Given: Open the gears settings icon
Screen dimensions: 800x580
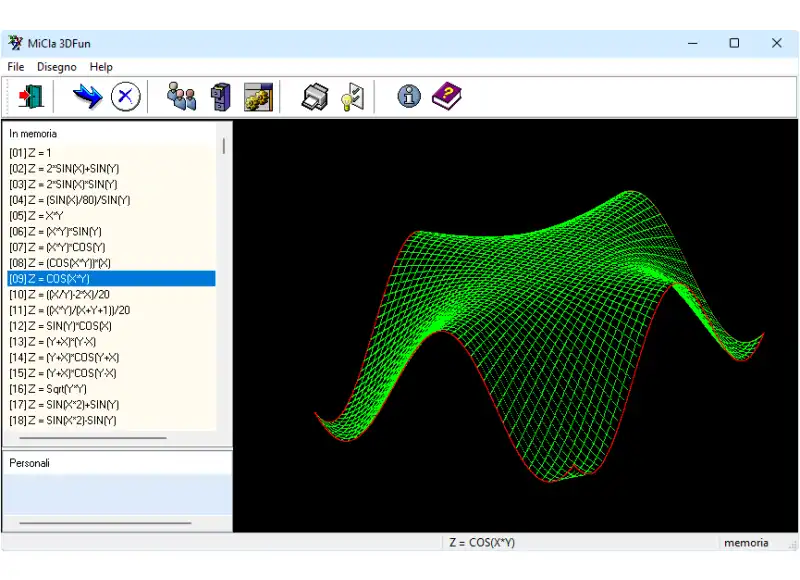Looking at the screenshot, I should [259, 96].
